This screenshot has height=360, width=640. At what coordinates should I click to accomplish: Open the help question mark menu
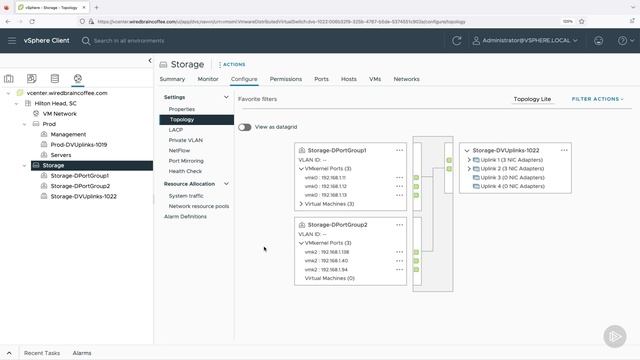pyautogui.click(x=626, y=40)
